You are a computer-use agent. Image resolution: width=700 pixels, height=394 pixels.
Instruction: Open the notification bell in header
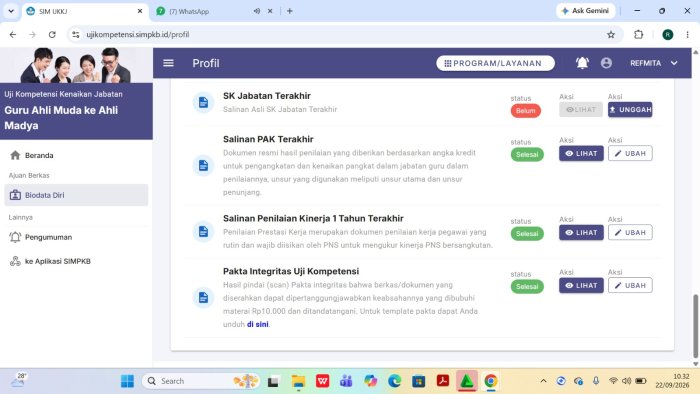(582, 63)
